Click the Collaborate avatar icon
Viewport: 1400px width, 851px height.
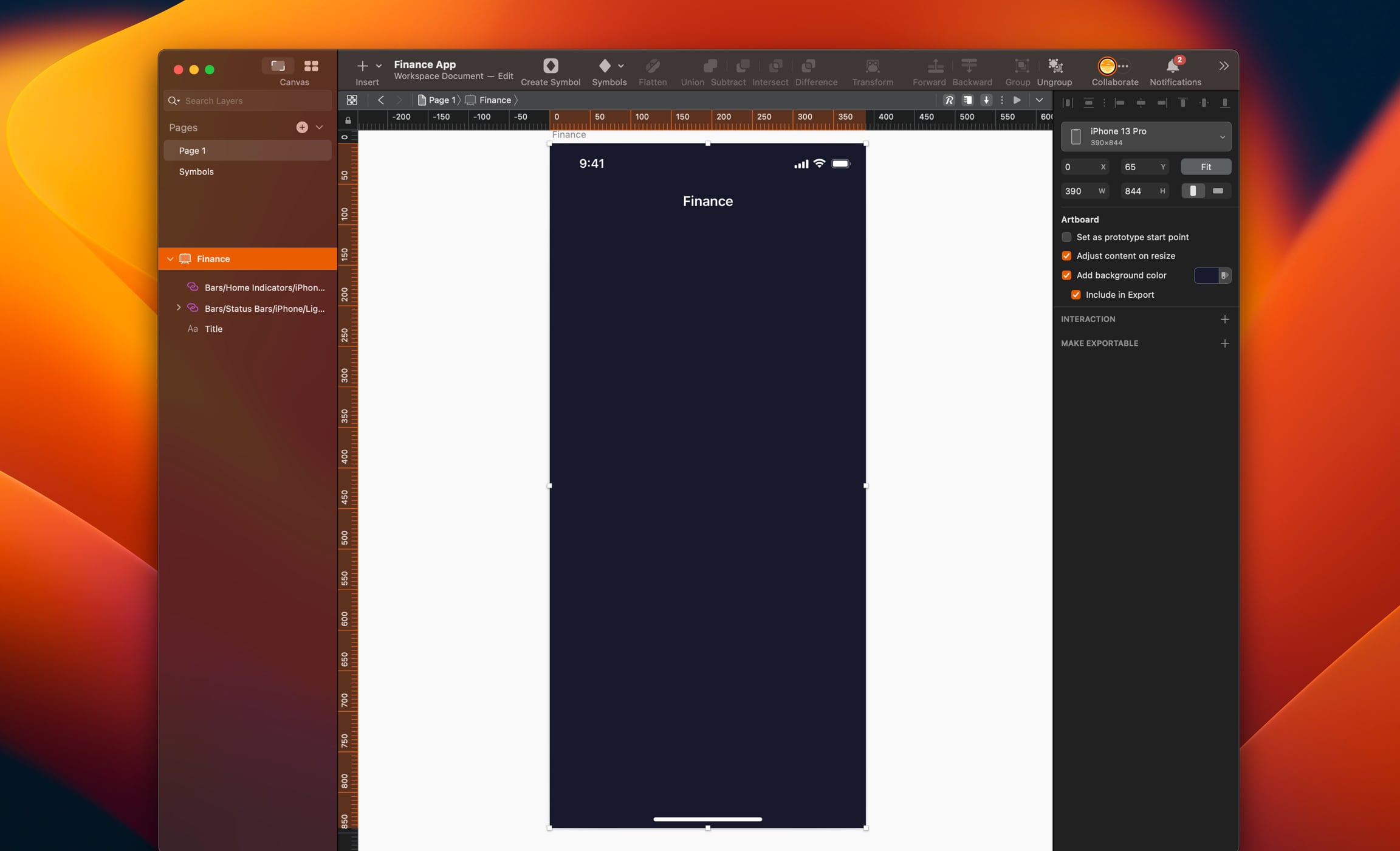tap(1107, 66)
